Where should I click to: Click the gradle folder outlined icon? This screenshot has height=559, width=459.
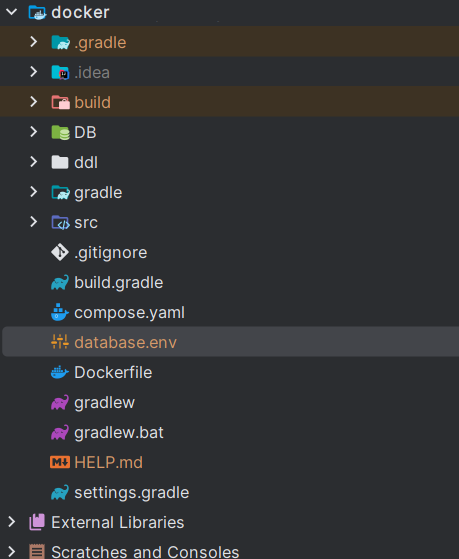(60, 193)
